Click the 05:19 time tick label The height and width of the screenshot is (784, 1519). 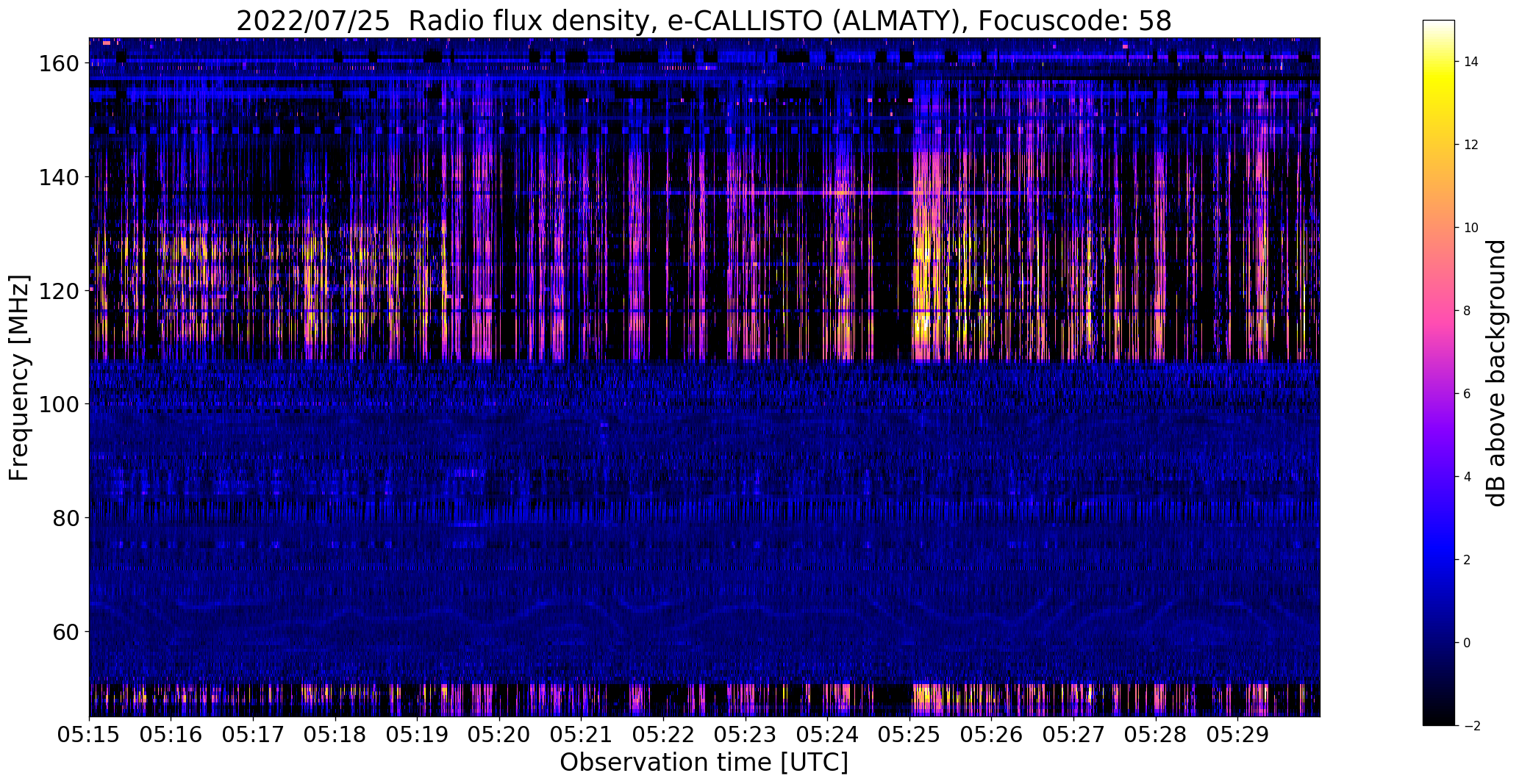(418, 736)
